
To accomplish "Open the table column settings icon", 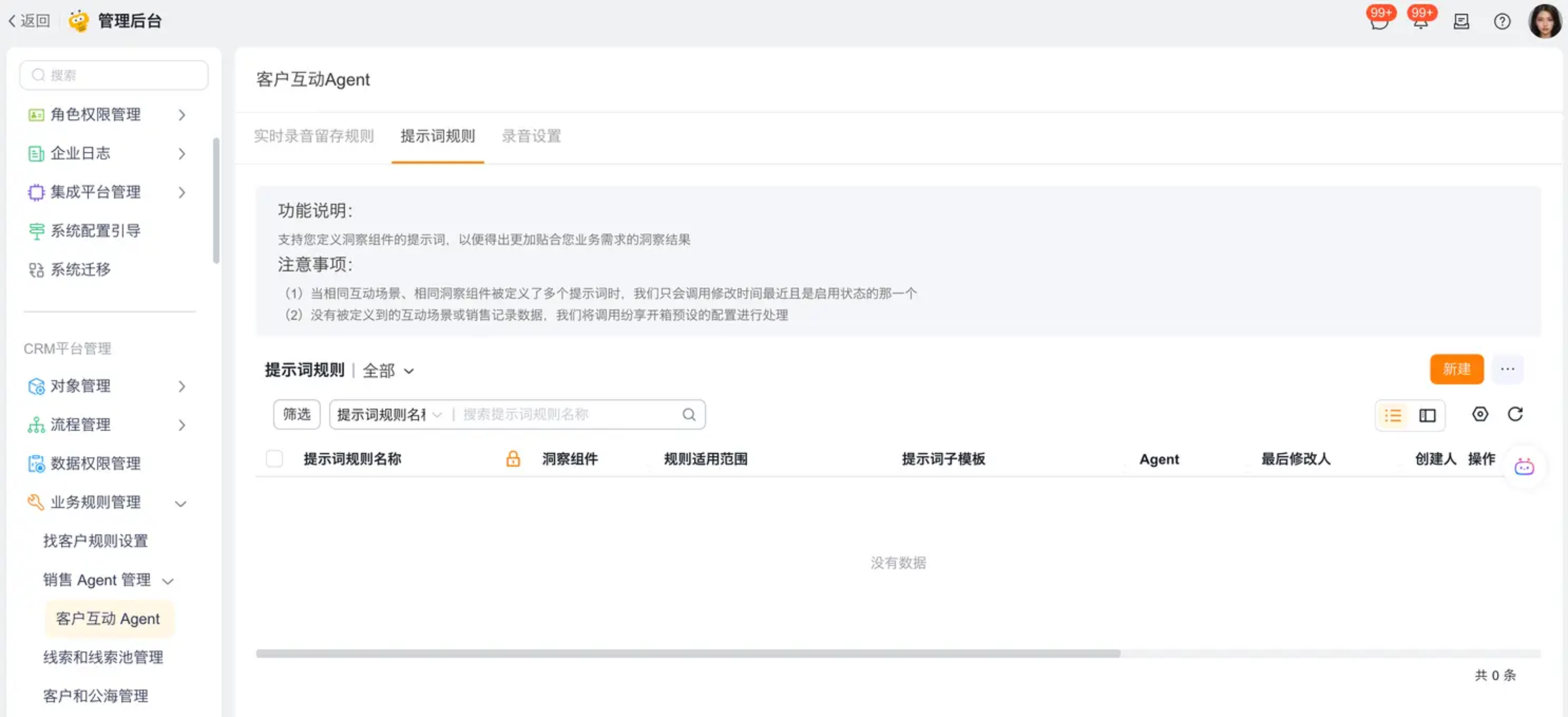I will [1480, 414].
